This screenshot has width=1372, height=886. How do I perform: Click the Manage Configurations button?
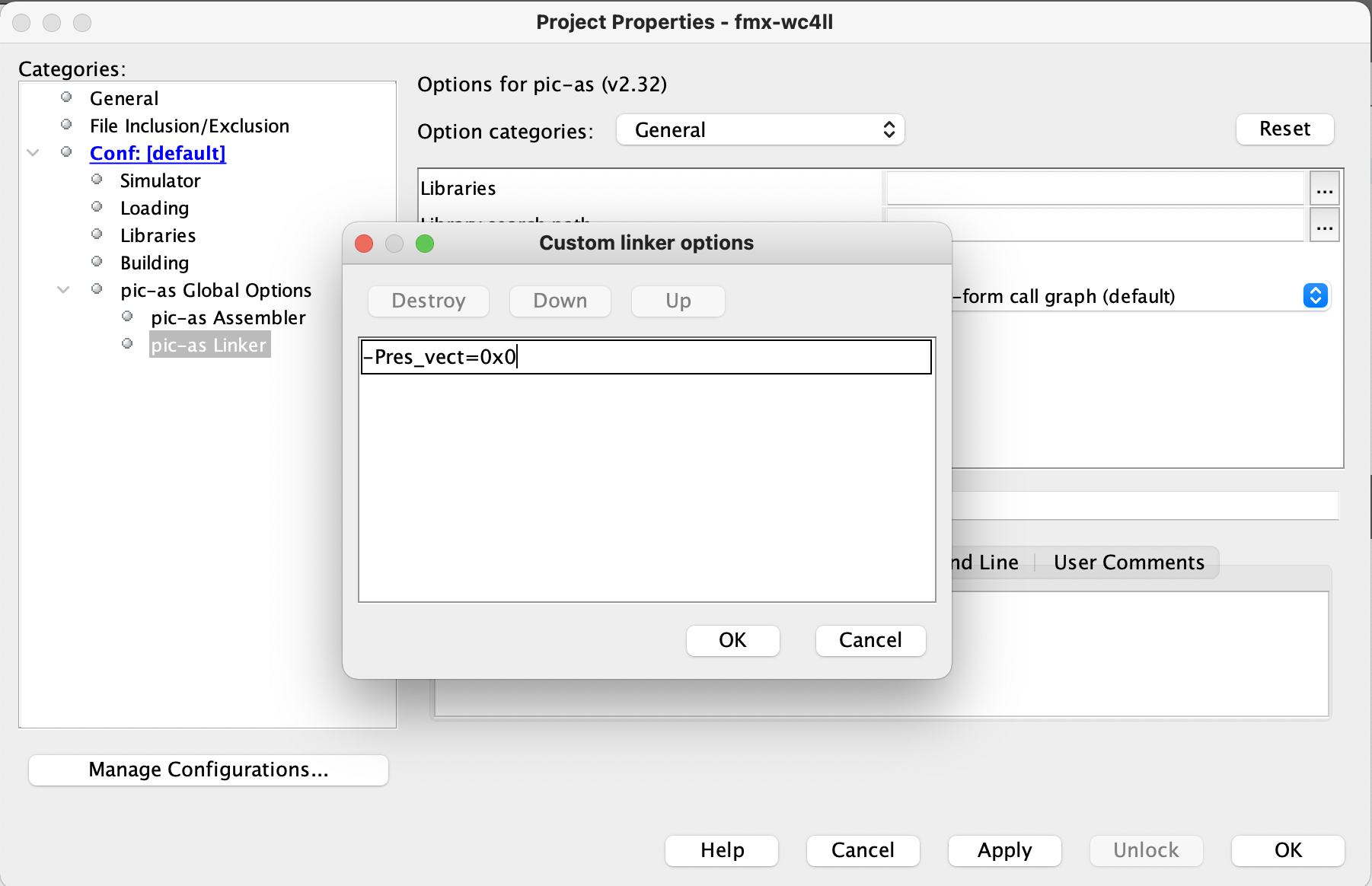(x=208, y=770)
